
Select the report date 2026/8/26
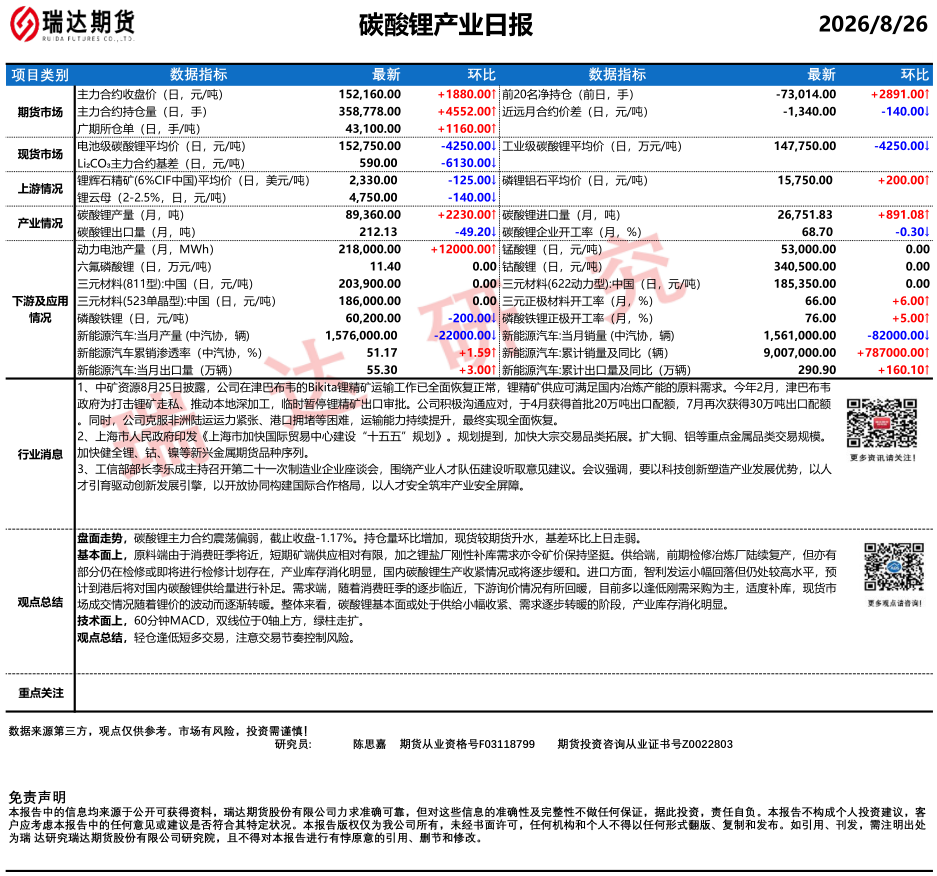[873, 24]
